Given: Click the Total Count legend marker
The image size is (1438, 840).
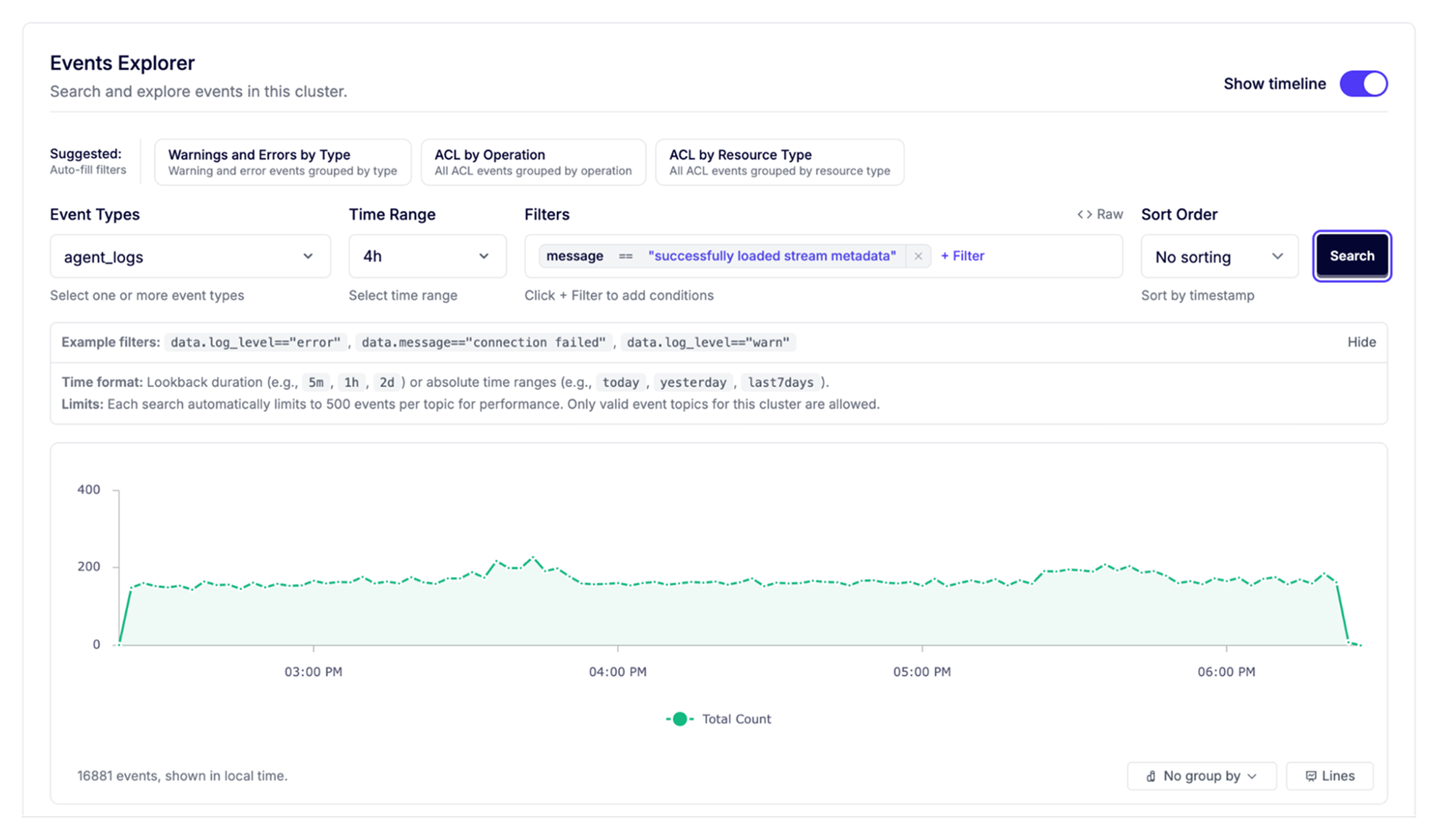Looking at the screenshot, I should 679,719.
